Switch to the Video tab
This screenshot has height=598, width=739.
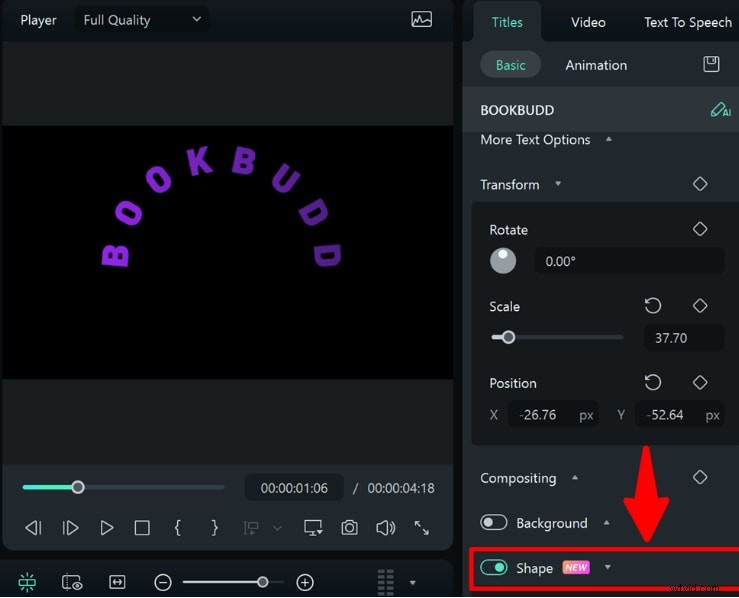(588, 22)
